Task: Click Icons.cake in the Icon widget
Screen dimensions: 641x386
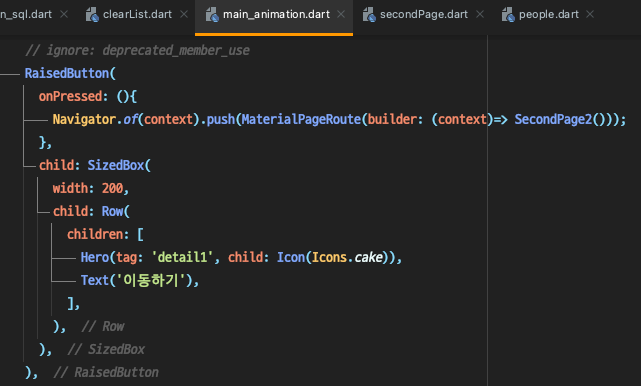Action: [347, 258]
